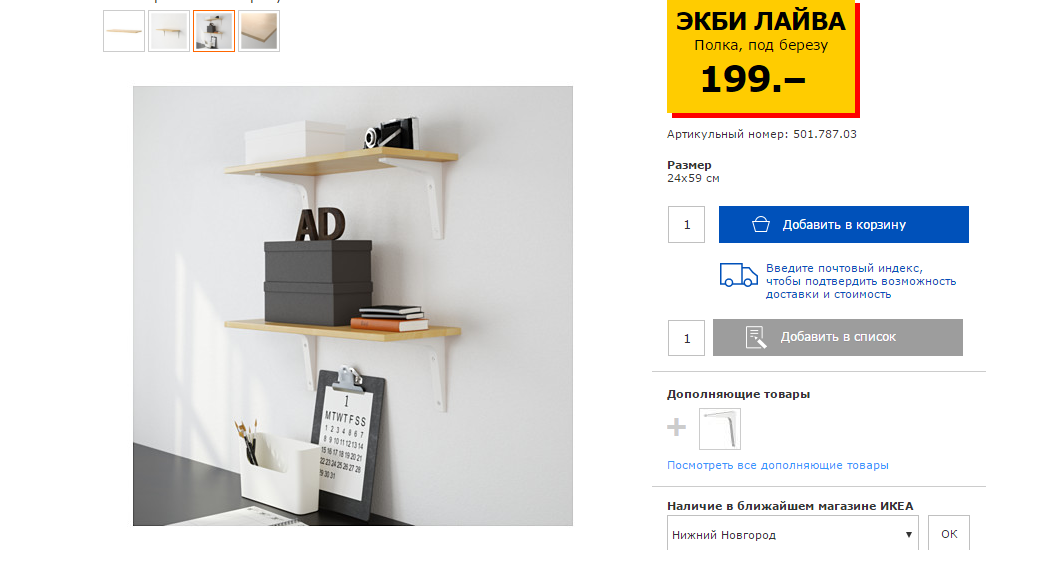Image resolution: width=1047 pixels, height=567 pixels.
Task: Click the OK button next to store selector
Action: pyautogui.click(x=949, y=534)
